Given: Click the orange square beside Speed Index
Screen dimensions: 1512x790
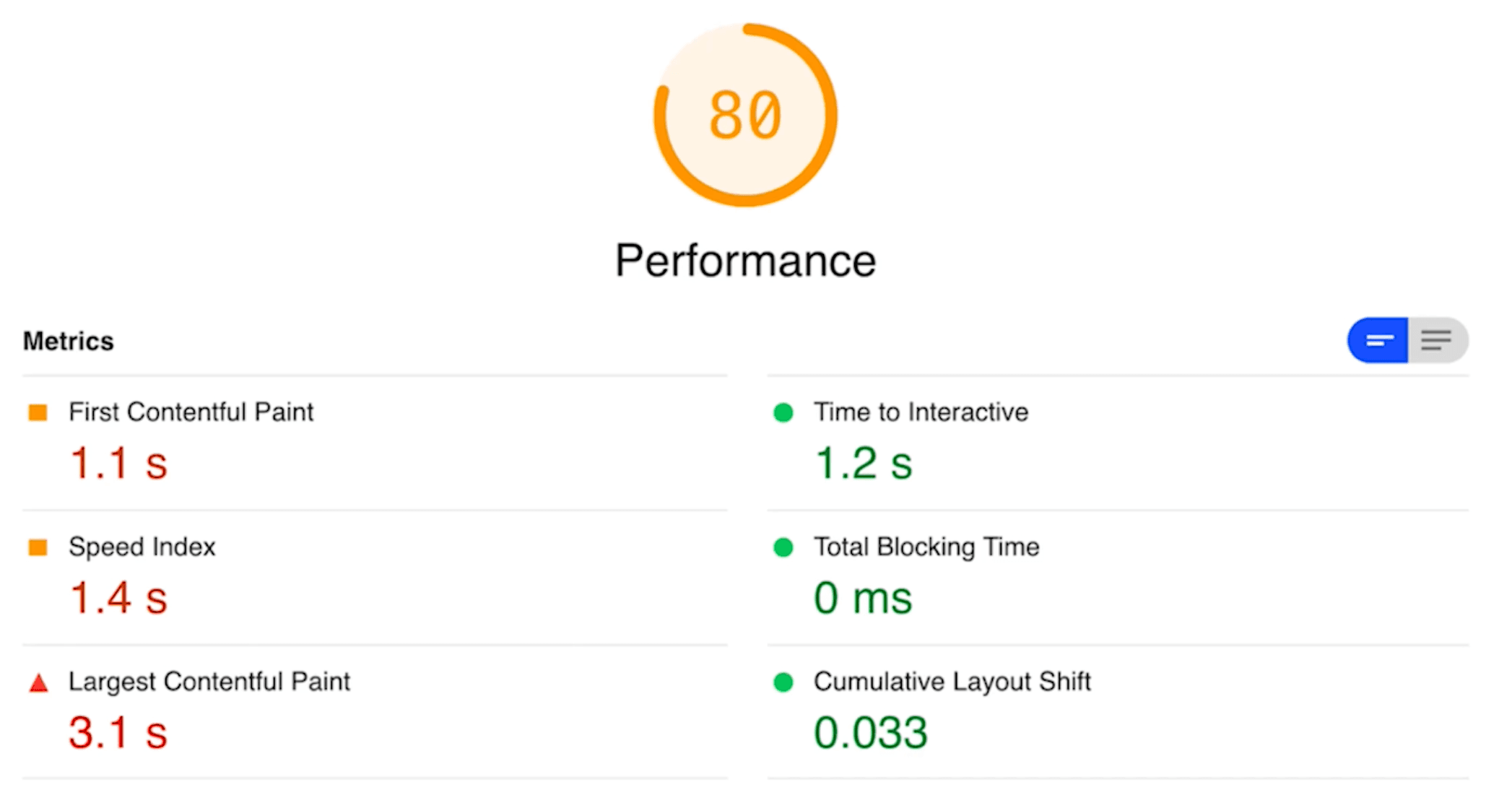Looking at the screenshot, I should [x=38, y=547].
